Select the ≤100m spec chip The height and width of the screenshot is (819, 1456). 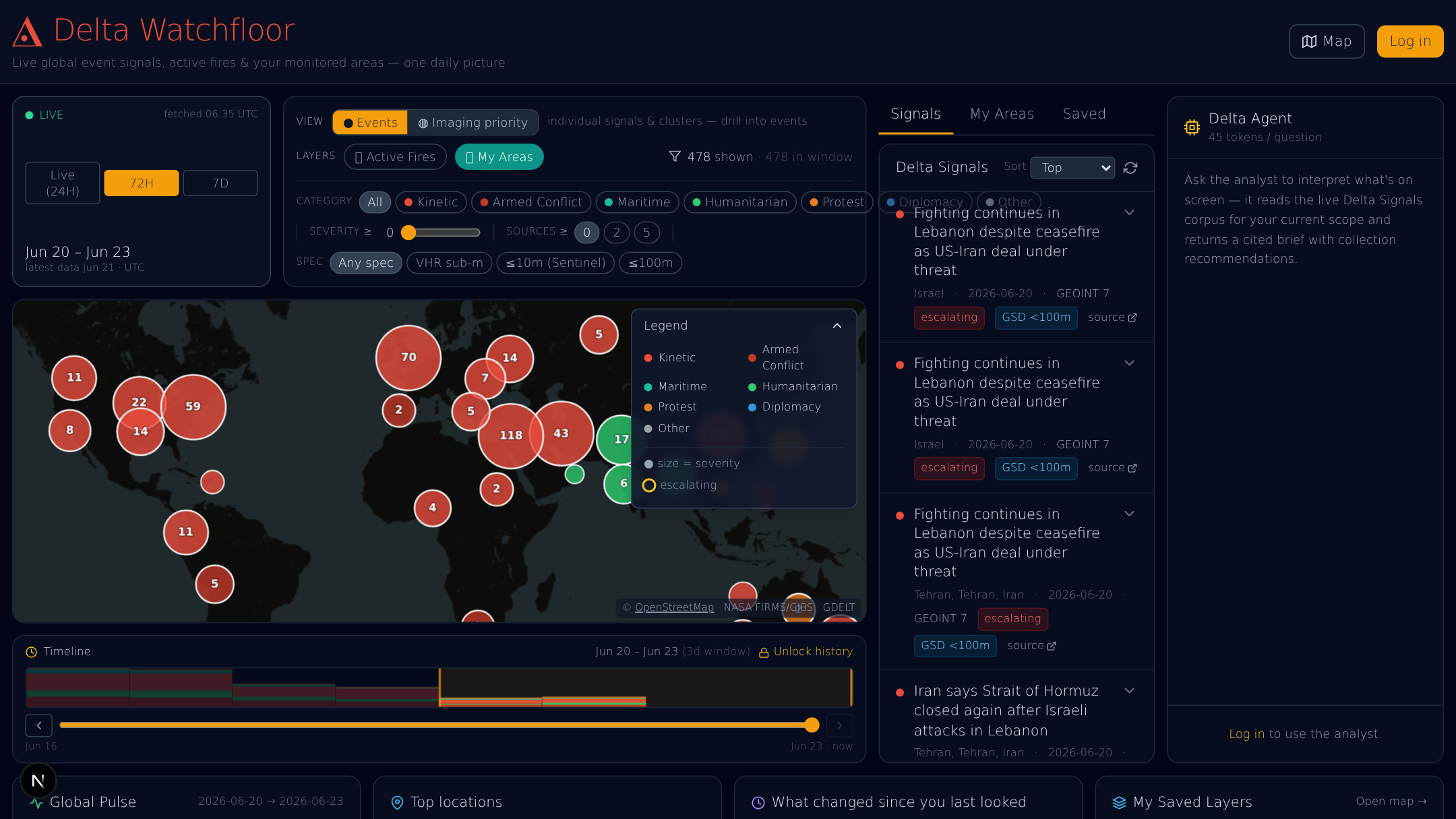click(650, 263)
